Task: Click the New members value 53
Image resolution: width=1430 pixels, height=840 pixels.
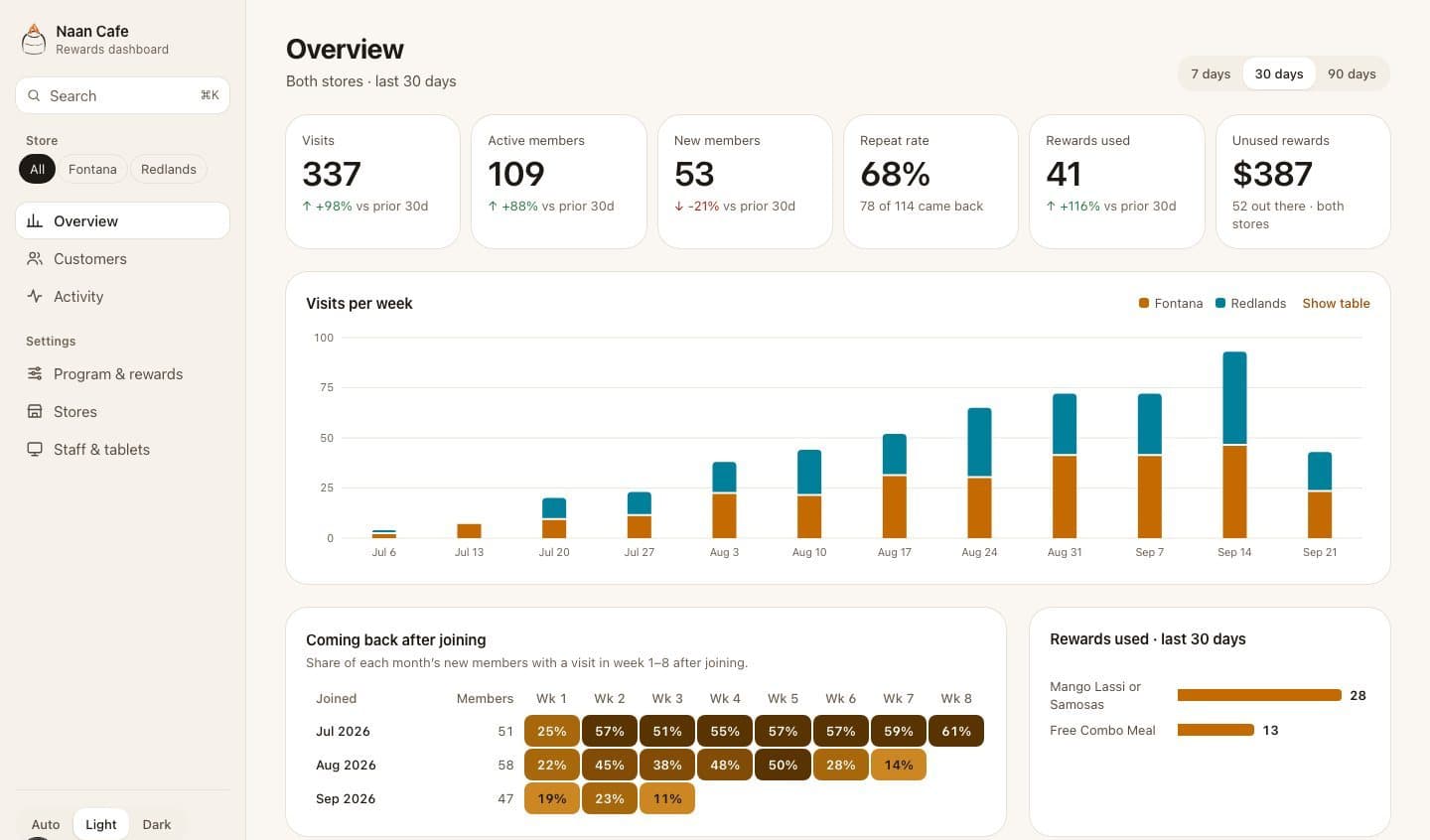Action: click(694, 174)
